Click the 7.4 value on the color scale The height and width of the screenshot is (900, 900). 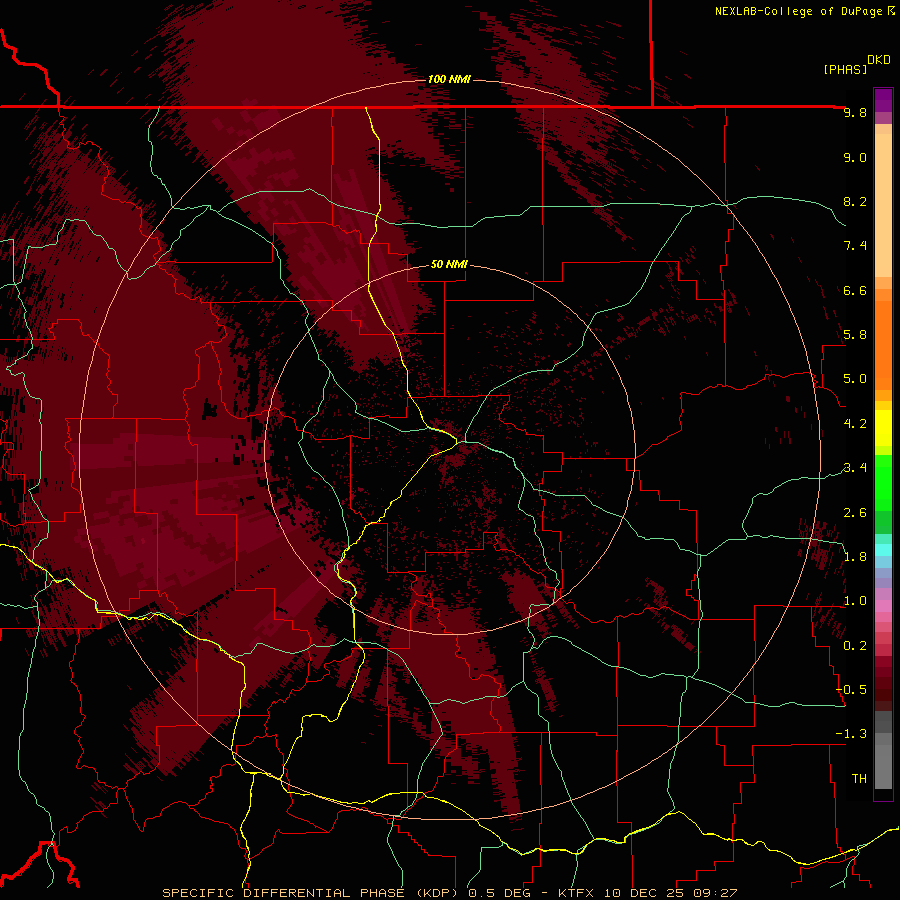tap(855, 246)
